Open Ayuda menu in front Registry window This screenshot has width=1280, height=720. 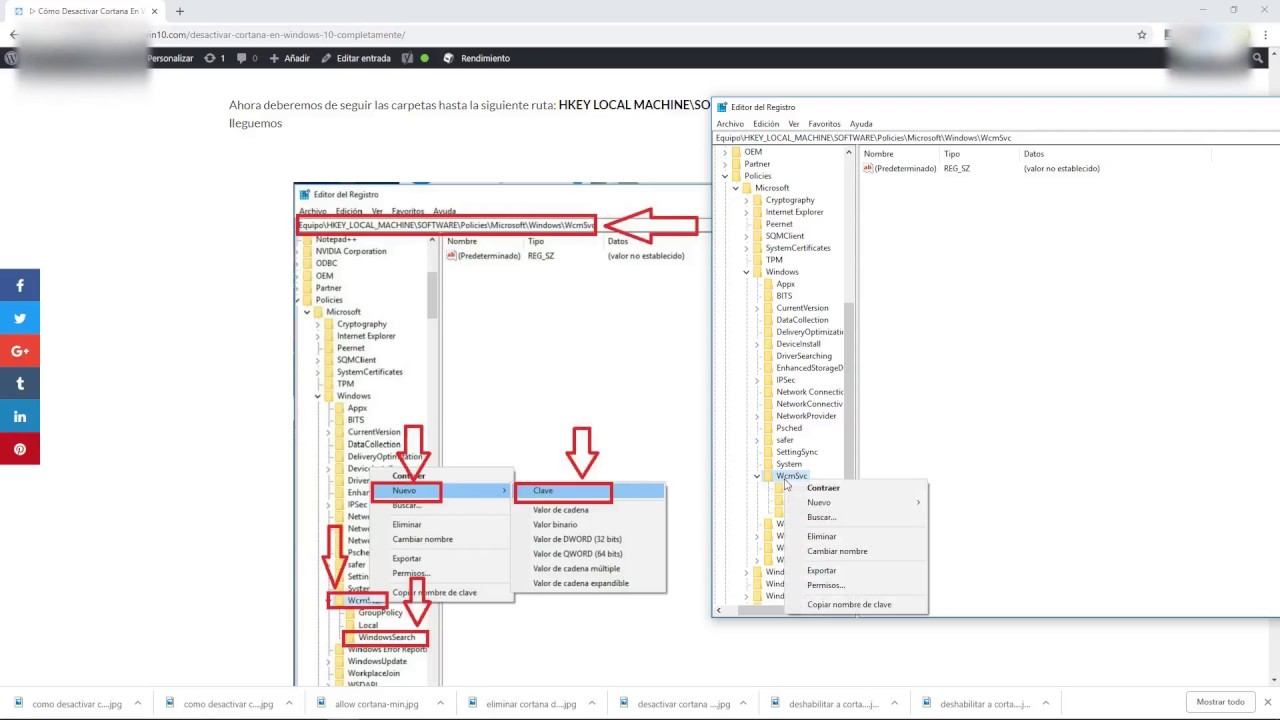click(861, 124)
